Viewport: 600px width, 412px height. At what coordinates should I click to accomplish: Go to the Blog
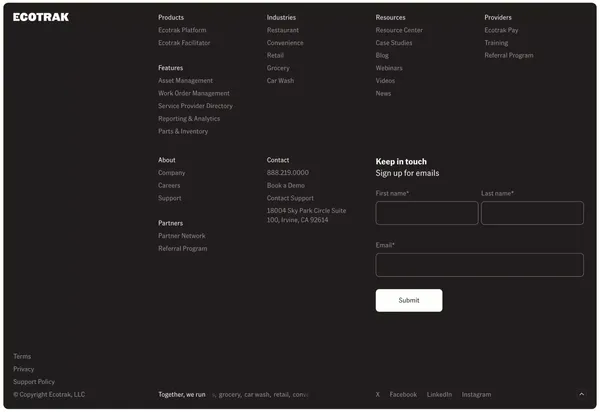(x=382, y=55)
